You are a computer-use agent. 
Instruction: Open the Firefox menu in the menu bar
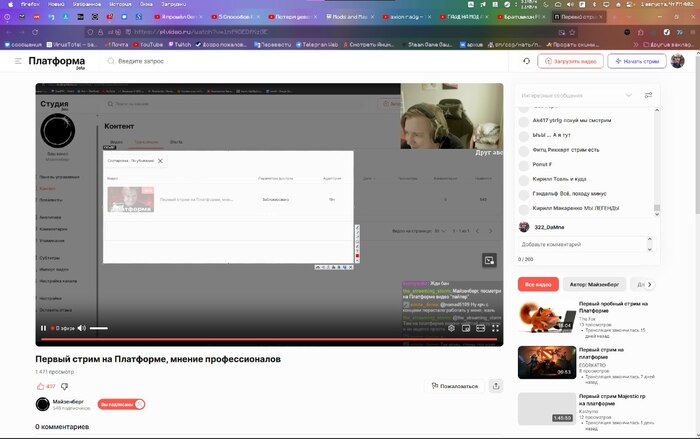30,4
